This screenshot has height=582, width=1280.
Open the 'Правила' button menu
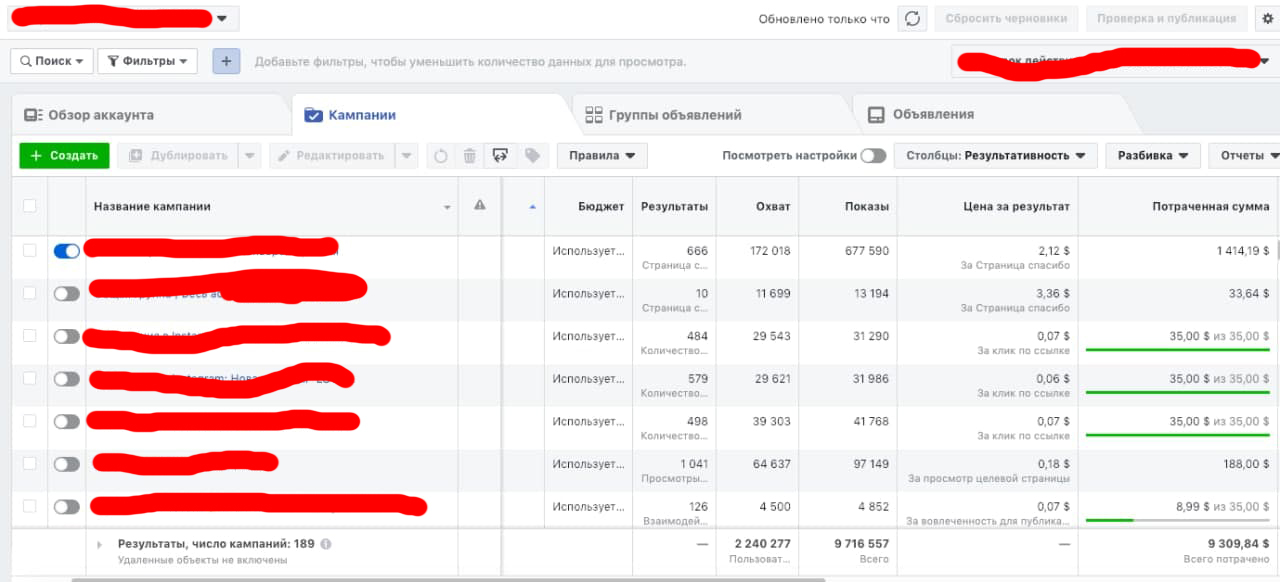coord(602,156)
